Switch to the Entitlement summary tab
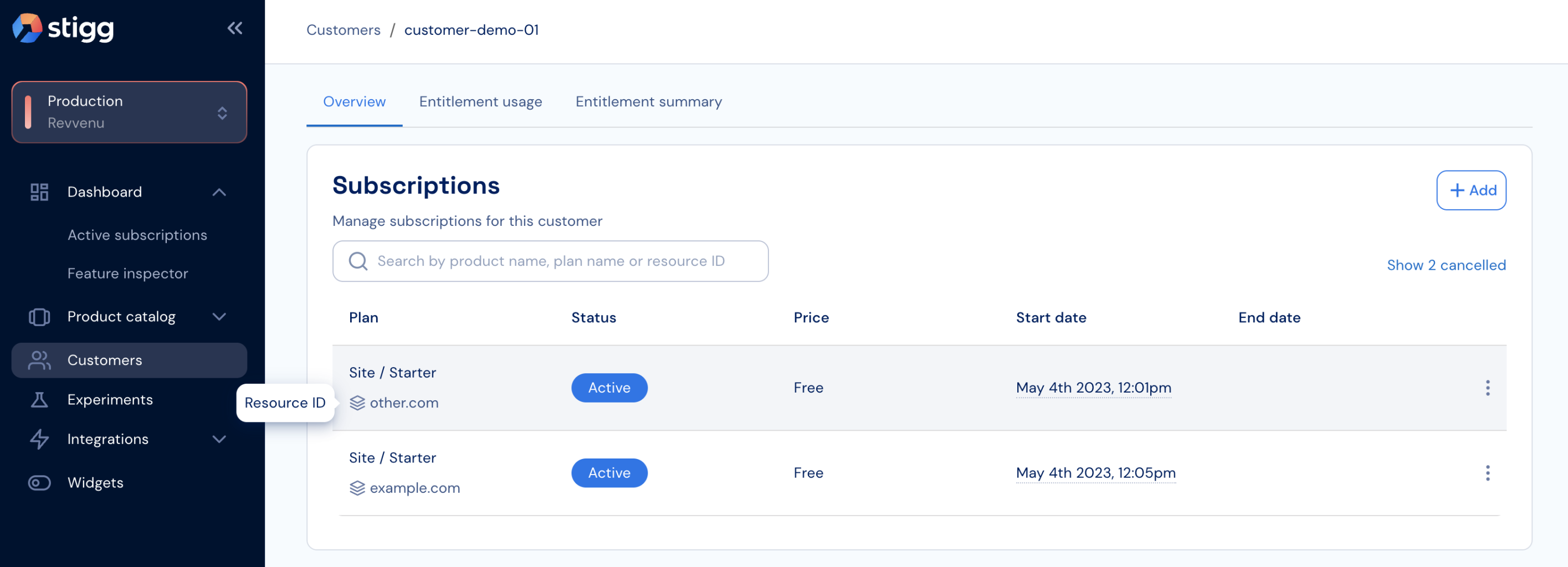This screenshot has height=567, width=1568. pyautogui.click(x=648, y=101)
